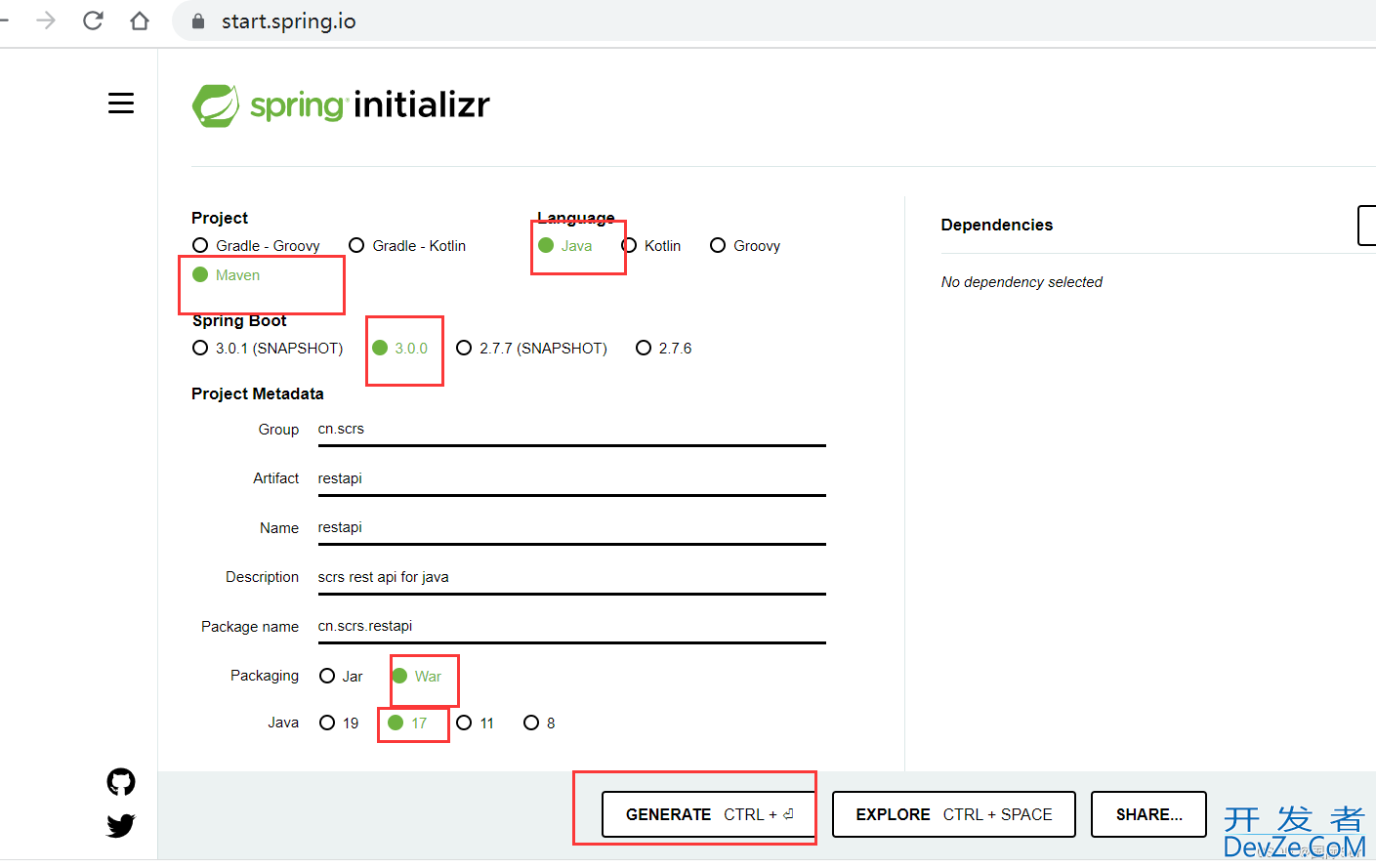Image resolution: width=1376 pixels, height=868 pixels.
Task: Pick Java version 11
Action: point(476,723)
